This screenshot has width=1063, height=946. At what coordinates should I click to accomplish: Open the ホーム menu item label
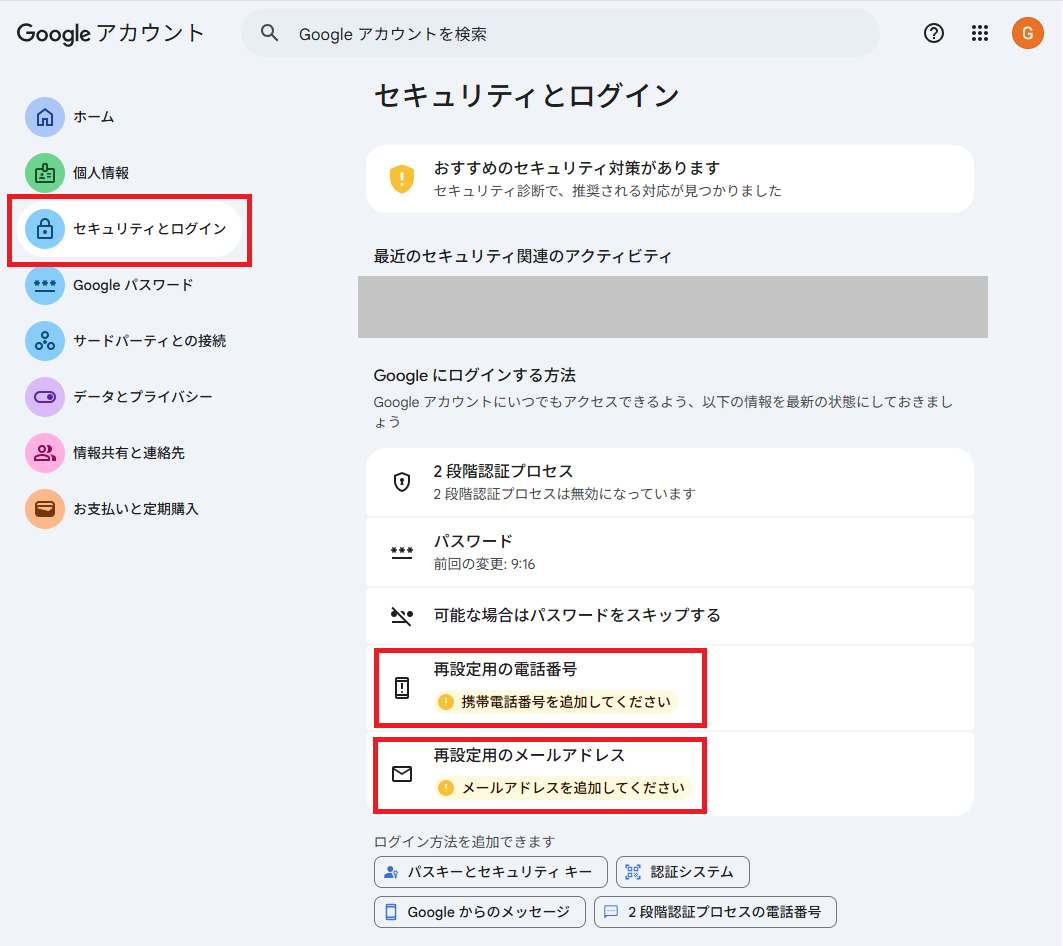[94, 117]
